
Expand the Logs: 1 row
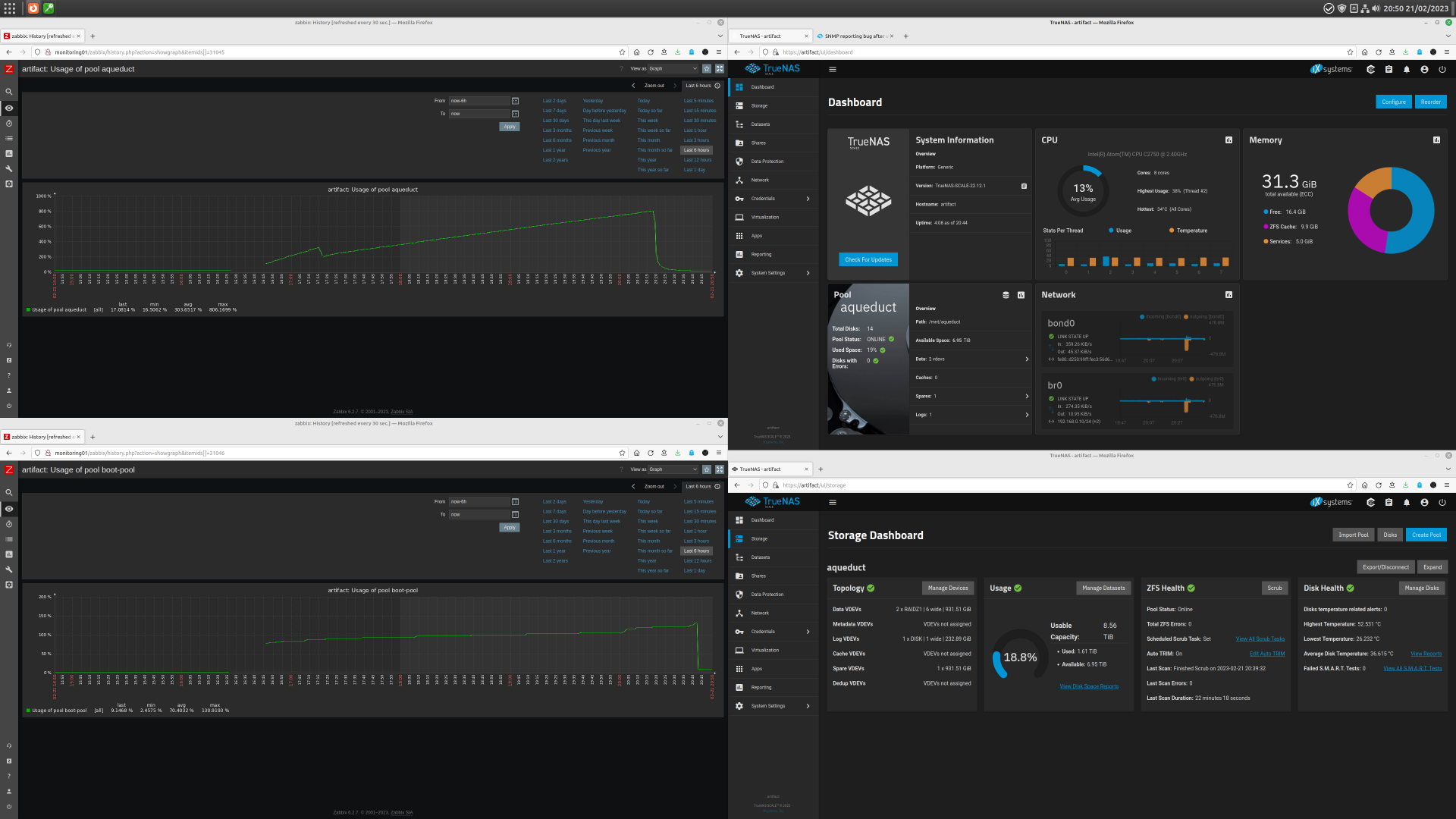tap(971, 415)
